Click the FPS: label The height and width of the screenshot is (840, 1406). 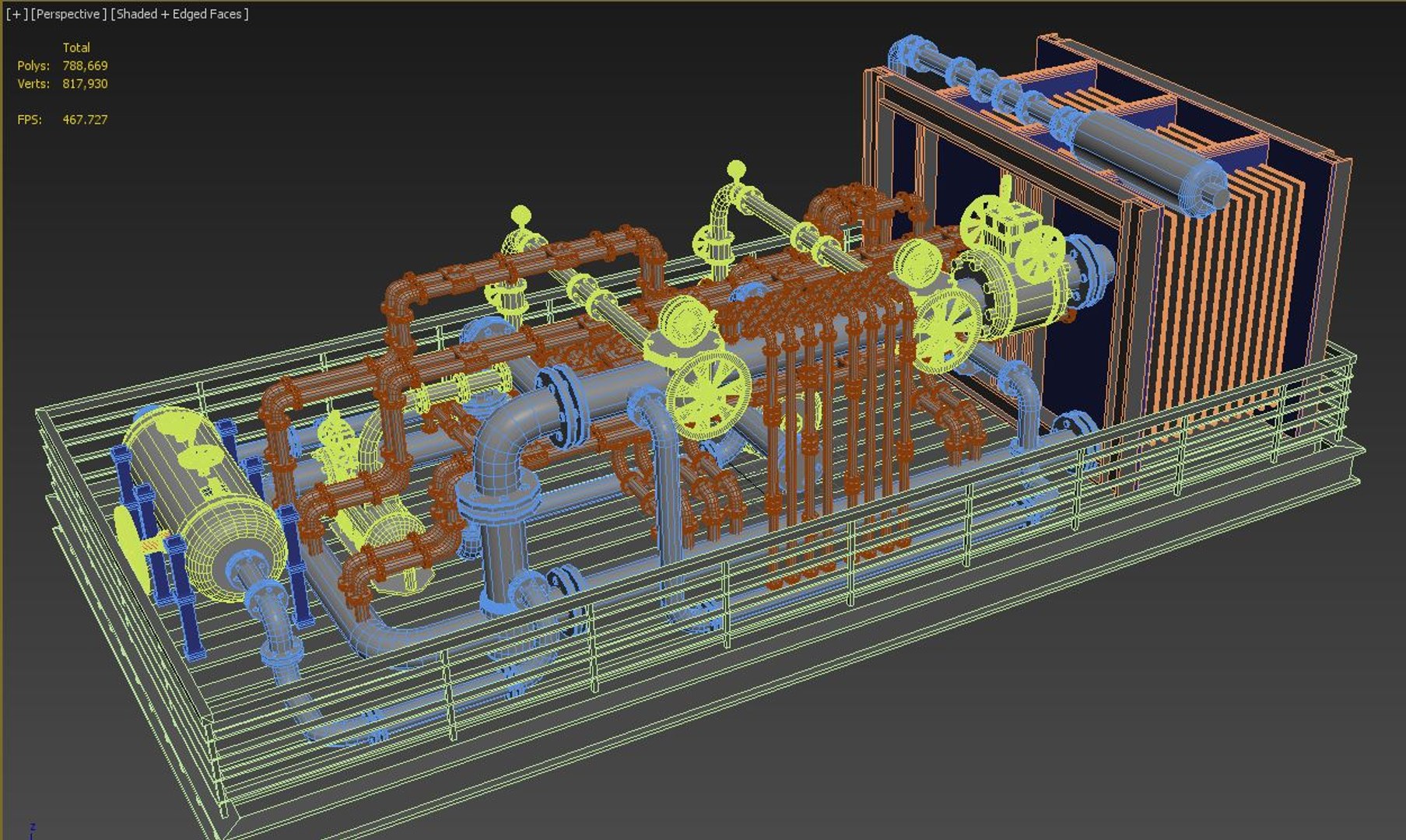(30, 120)
